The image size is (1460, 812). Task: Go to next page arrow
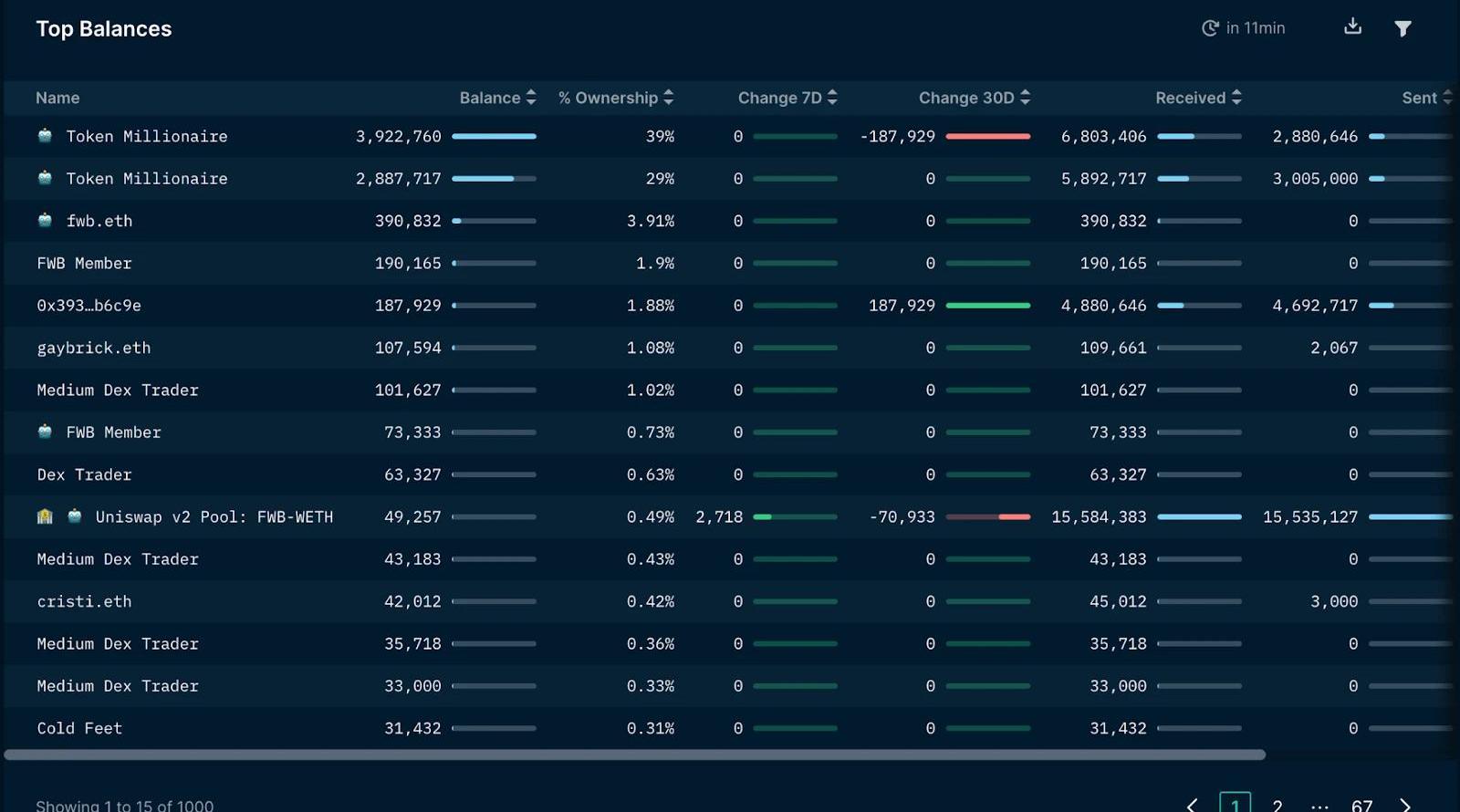pyautogui.click(x=1405, y=805)
